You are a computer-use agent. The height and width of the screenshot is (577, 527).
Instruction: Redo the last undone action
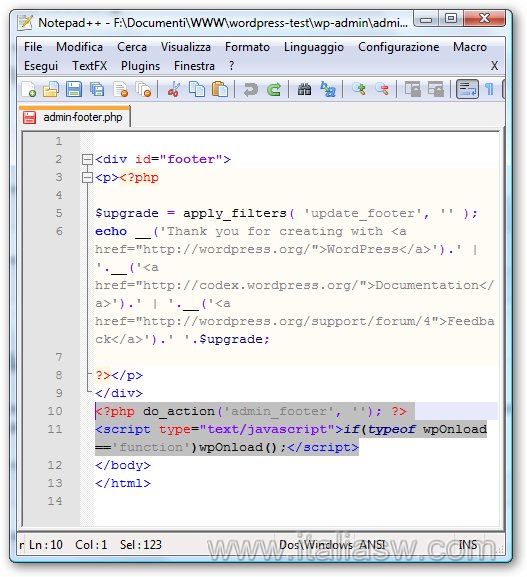coord(274,89)
